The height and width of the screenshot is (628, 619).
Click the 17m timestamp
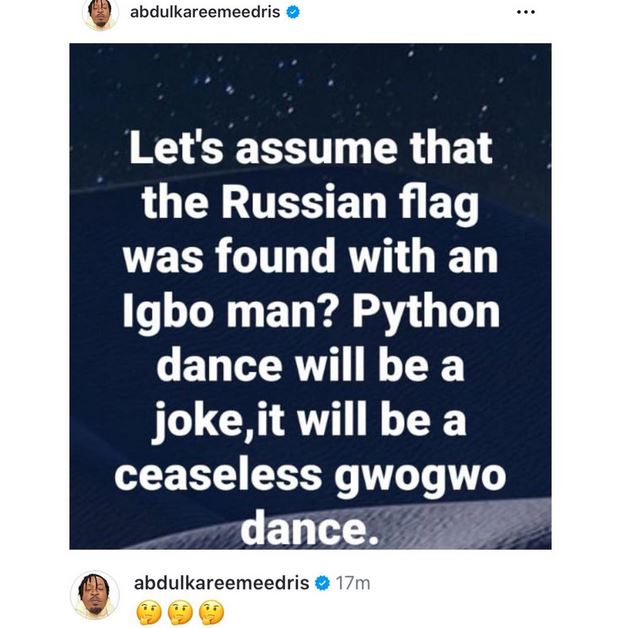click(353, 582)
